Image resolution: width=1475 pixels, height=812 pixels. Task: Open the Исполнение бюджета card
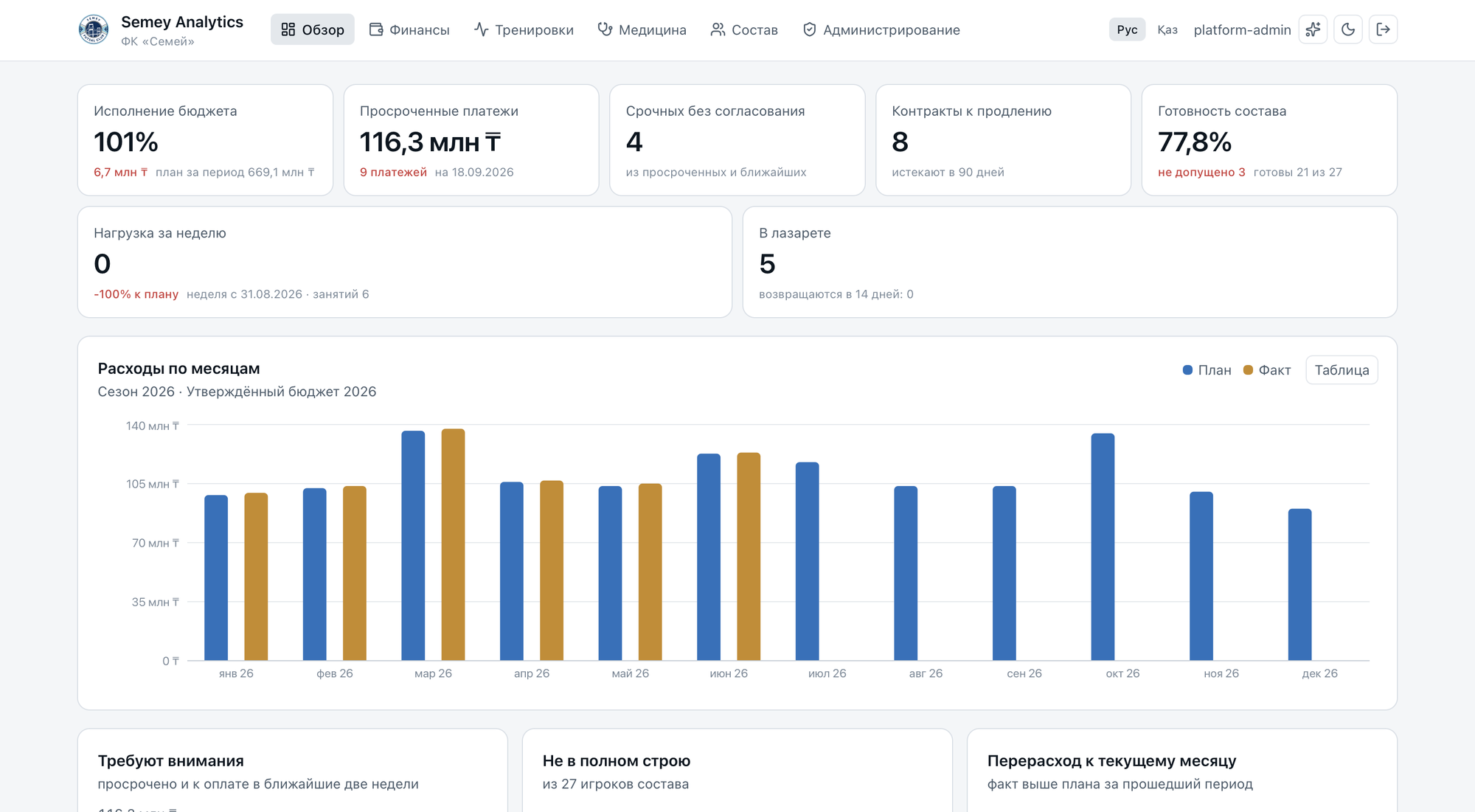click(205, 140)
